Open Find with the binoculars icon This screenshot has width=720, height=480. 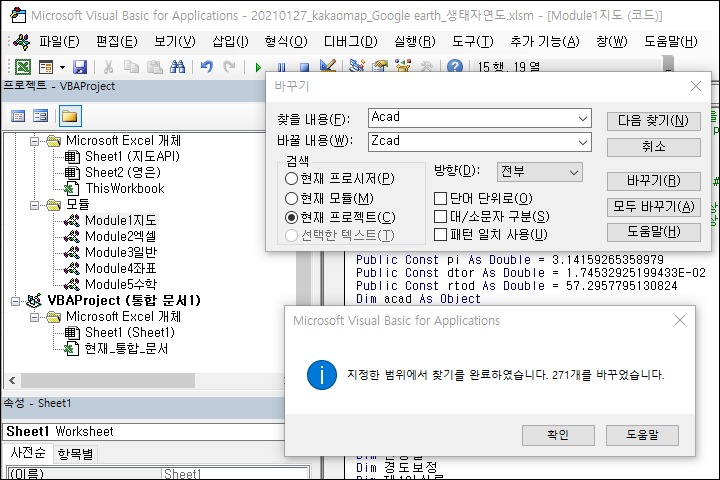pos(177,67)
